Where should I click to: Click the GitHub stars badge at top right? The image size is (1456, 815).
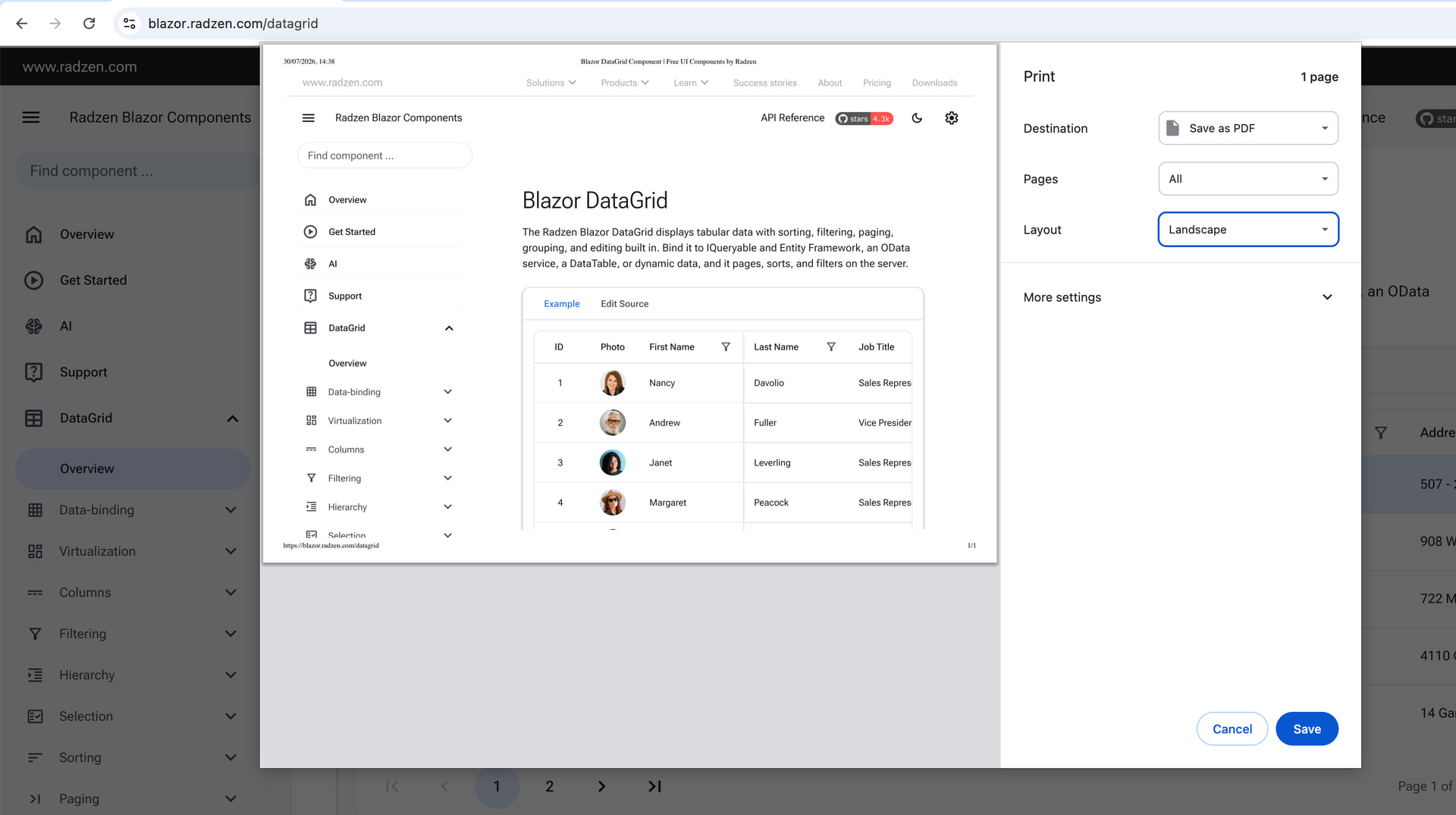[1436, 118]
